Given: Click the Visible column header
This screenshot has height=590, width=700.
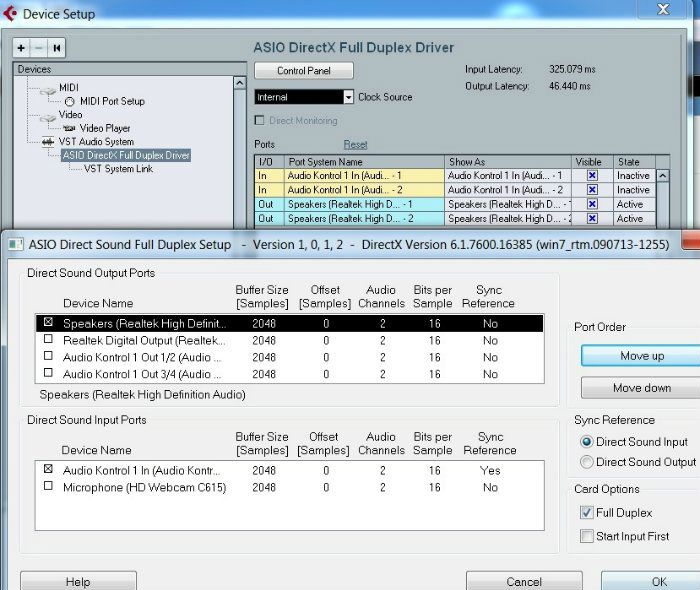Looking at the screenshot, I should [x=592, y=162].
